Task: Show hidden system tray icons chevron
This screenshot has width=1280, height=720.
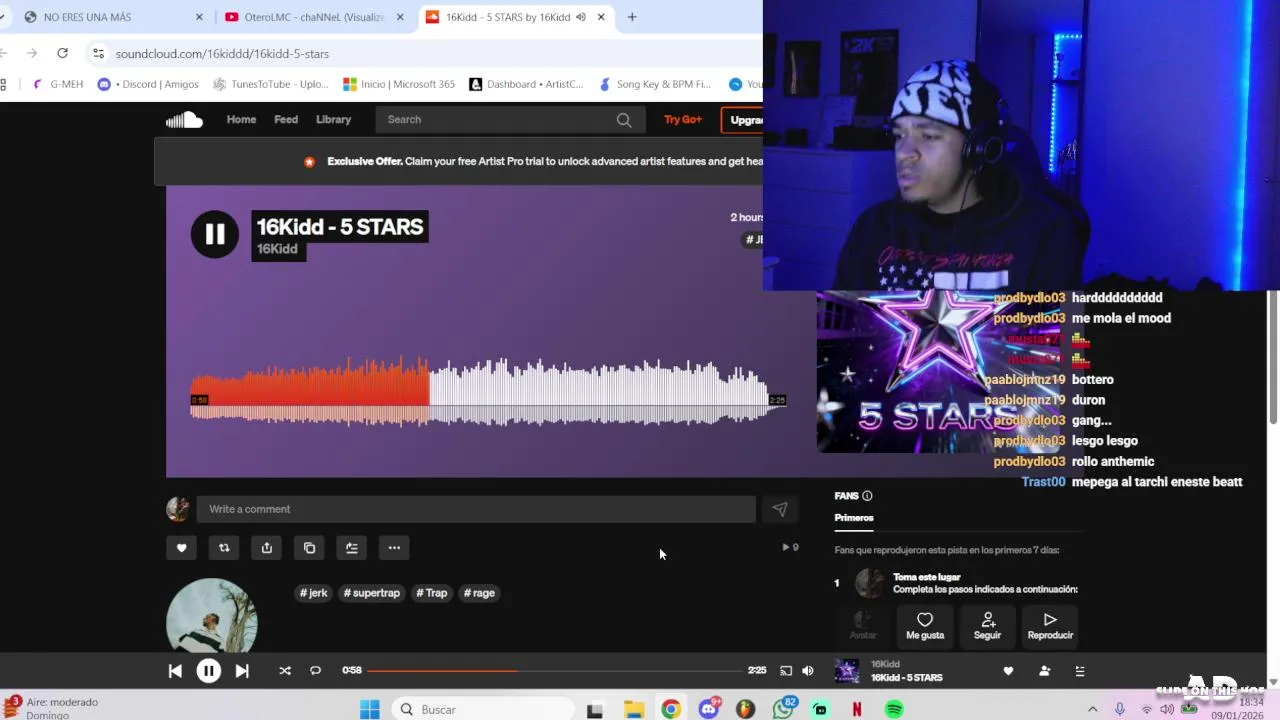Action: 1093,710
